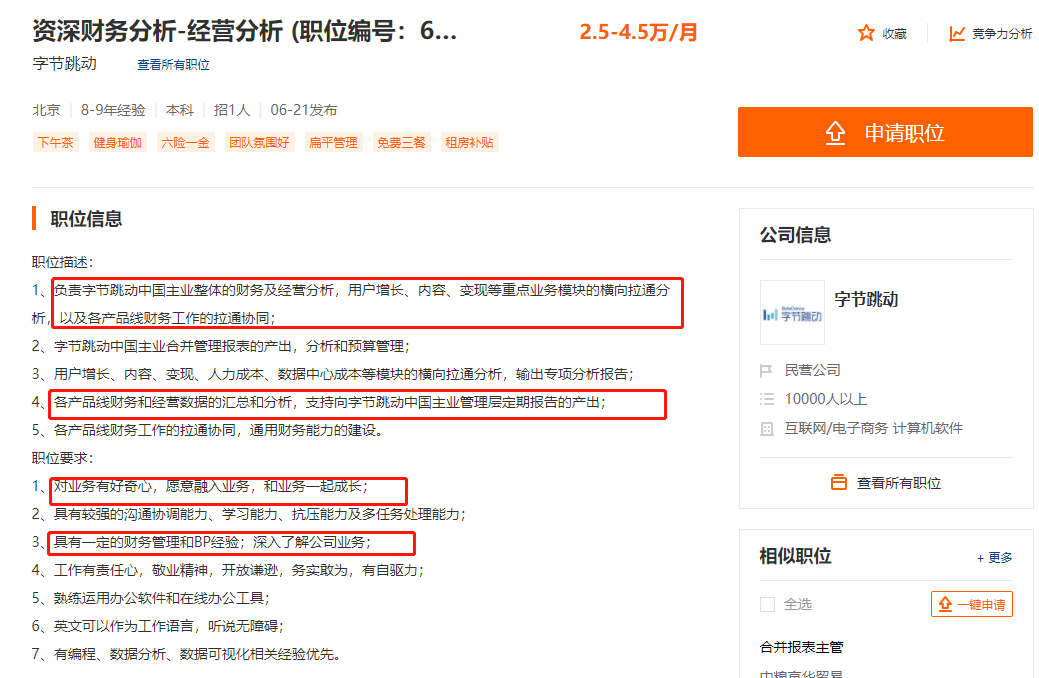The image size is (1039, 678).
Task: Click the 10000人以上 company size text
Action: [x=826, y=399]
